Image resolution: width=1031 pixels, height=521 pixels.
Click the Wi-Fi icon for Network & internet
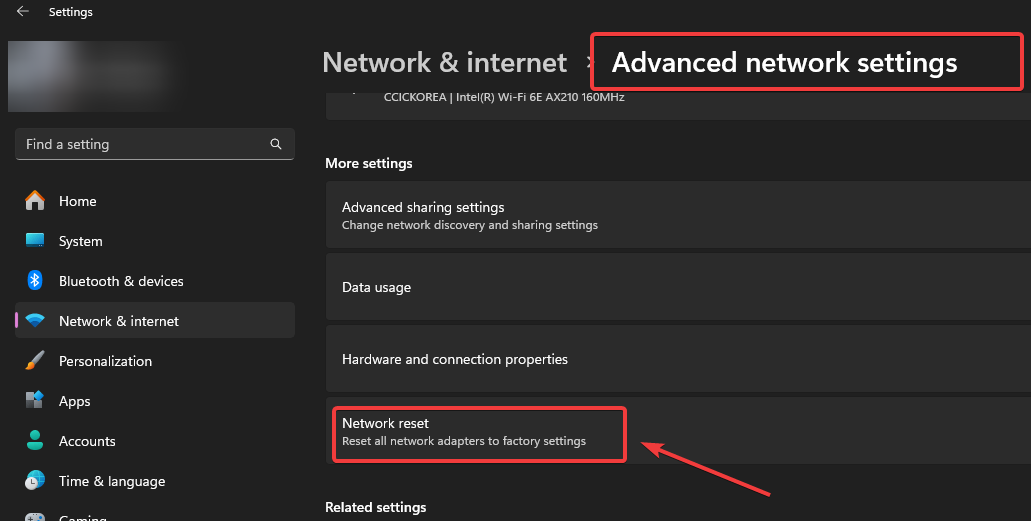[35, 320]
